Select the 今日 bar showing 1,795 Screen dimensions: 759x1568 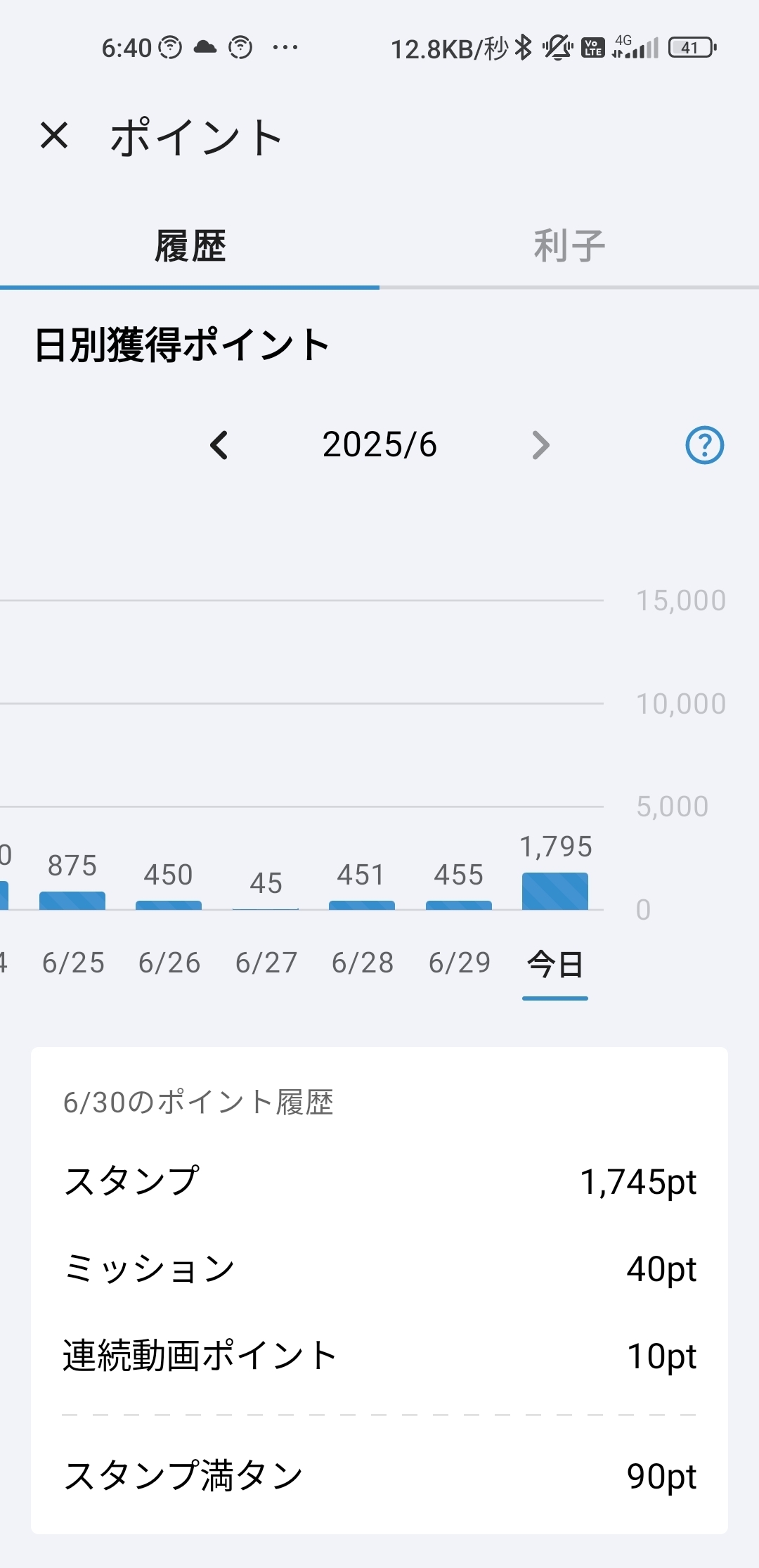pos(555,891)
